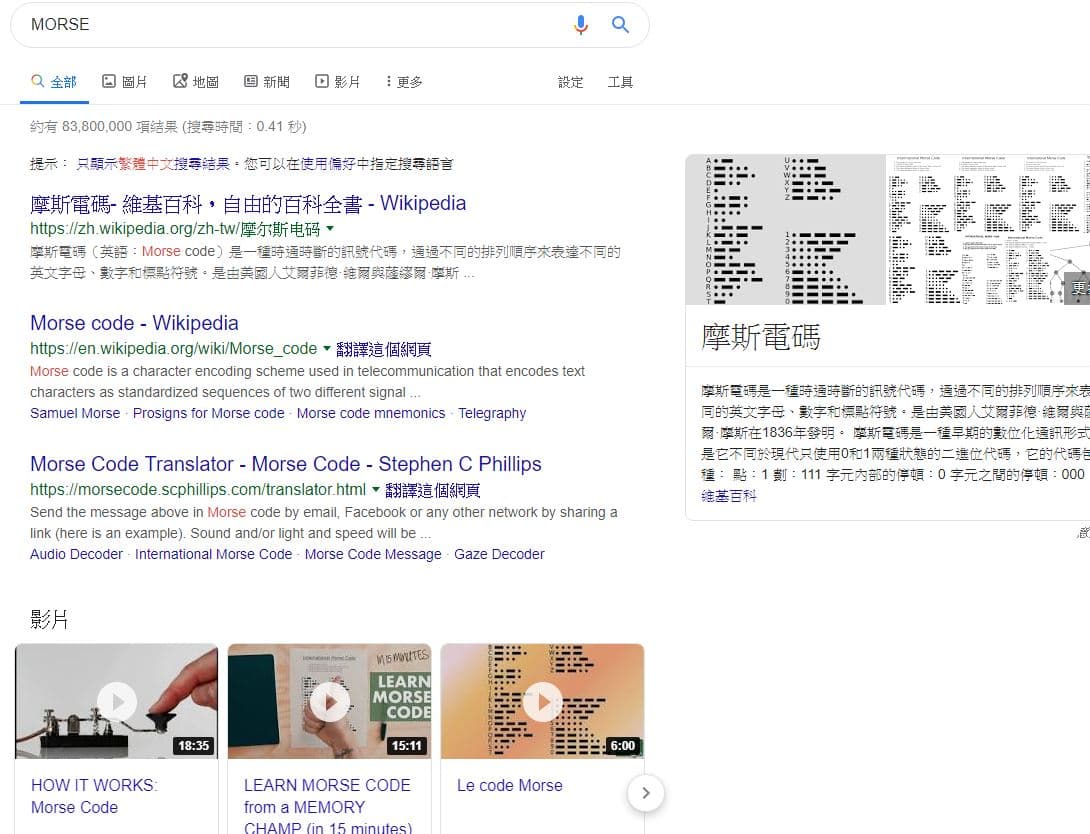The width and height of the screenshot is (1090, 834).
Task: Open Gaze Decoder sitelink
Action: pyautogui.click(x=499, y=554)
